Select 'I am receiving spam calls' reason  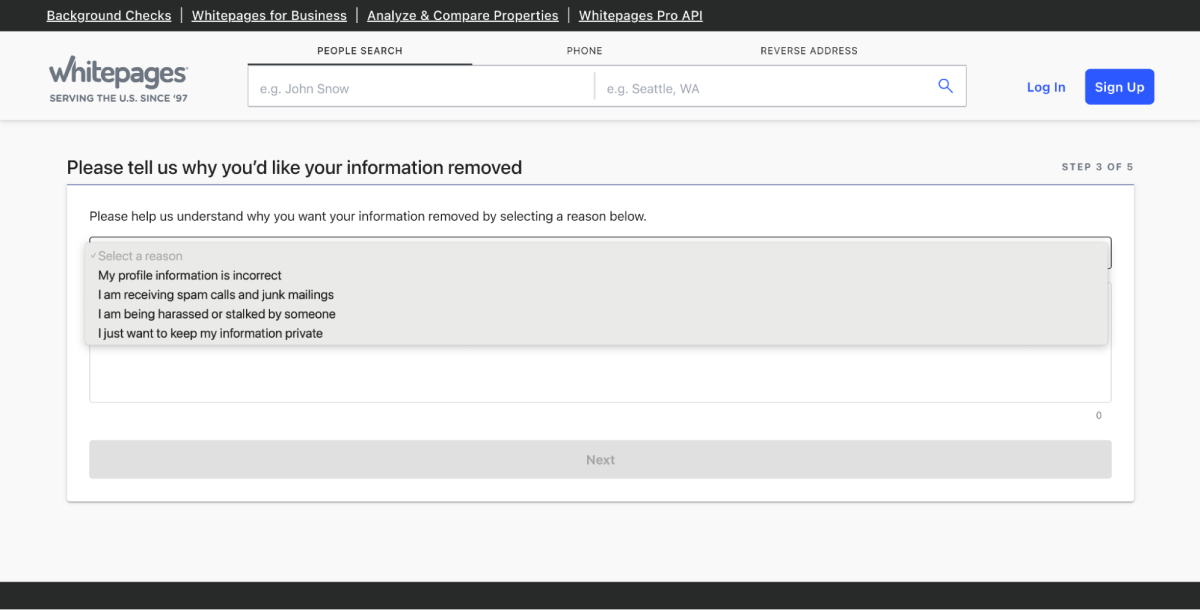[216, 295]
